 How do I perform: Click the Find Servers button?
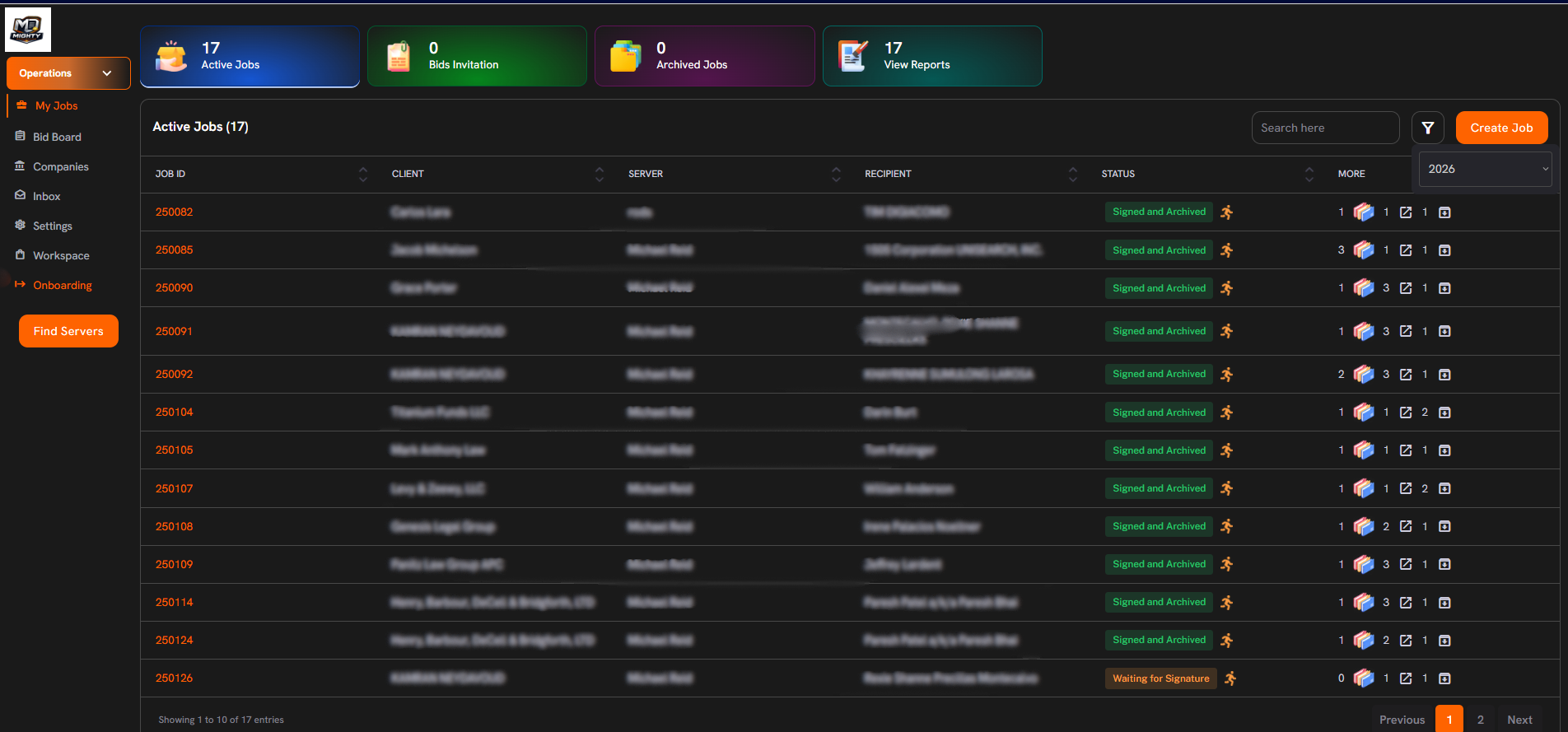pos(68,331)
